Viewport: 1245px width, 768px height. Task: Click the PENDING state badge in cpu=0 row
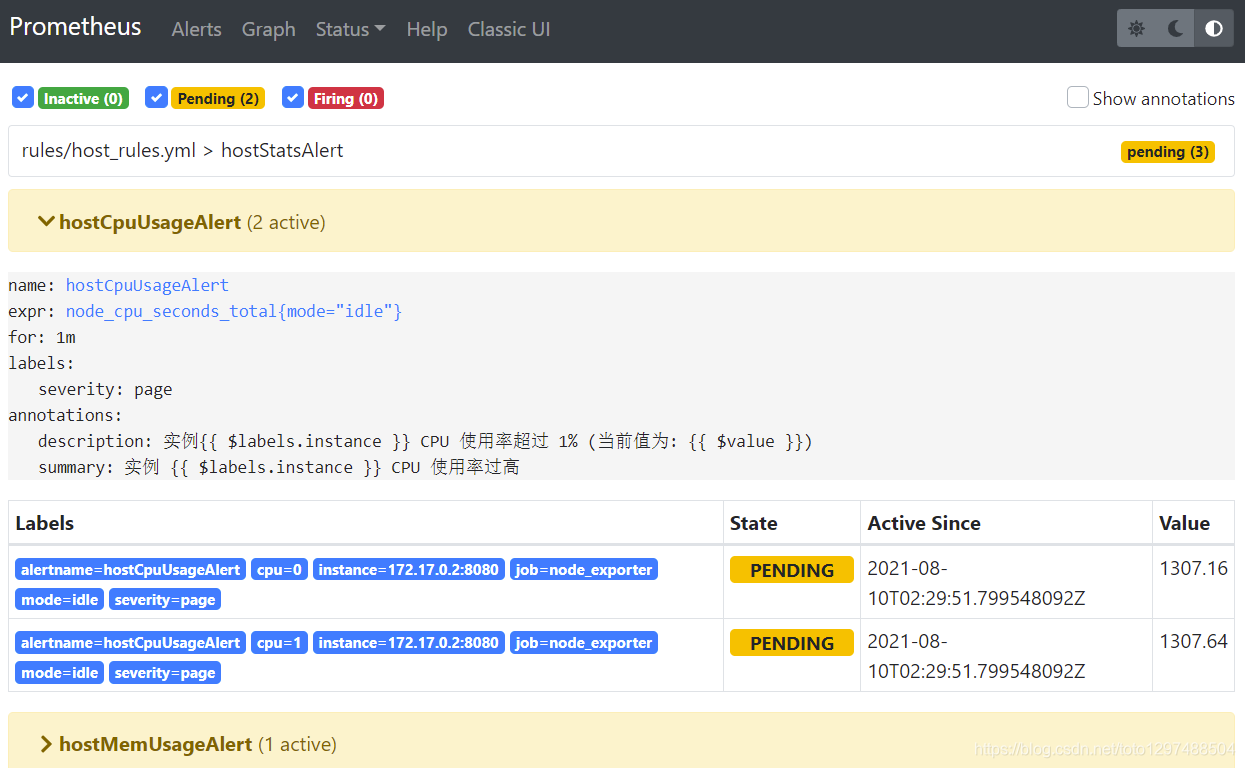tap(792, 570)
